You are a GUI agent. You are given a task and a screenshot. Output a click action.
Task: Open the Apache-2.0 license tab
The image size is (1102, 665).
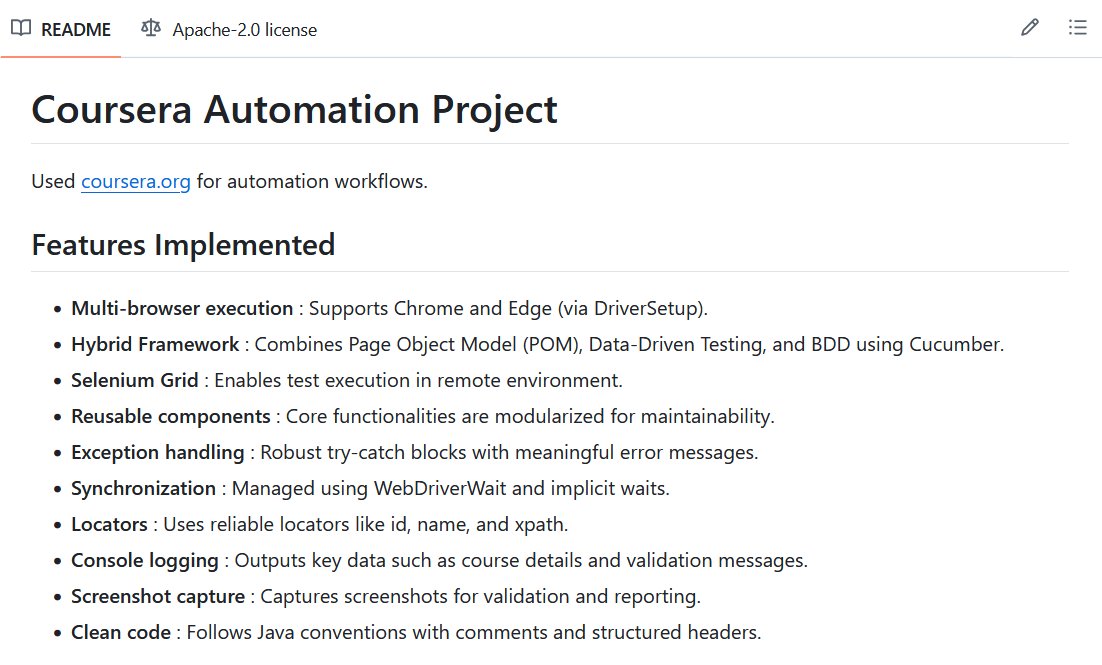[x=245, y=30]
